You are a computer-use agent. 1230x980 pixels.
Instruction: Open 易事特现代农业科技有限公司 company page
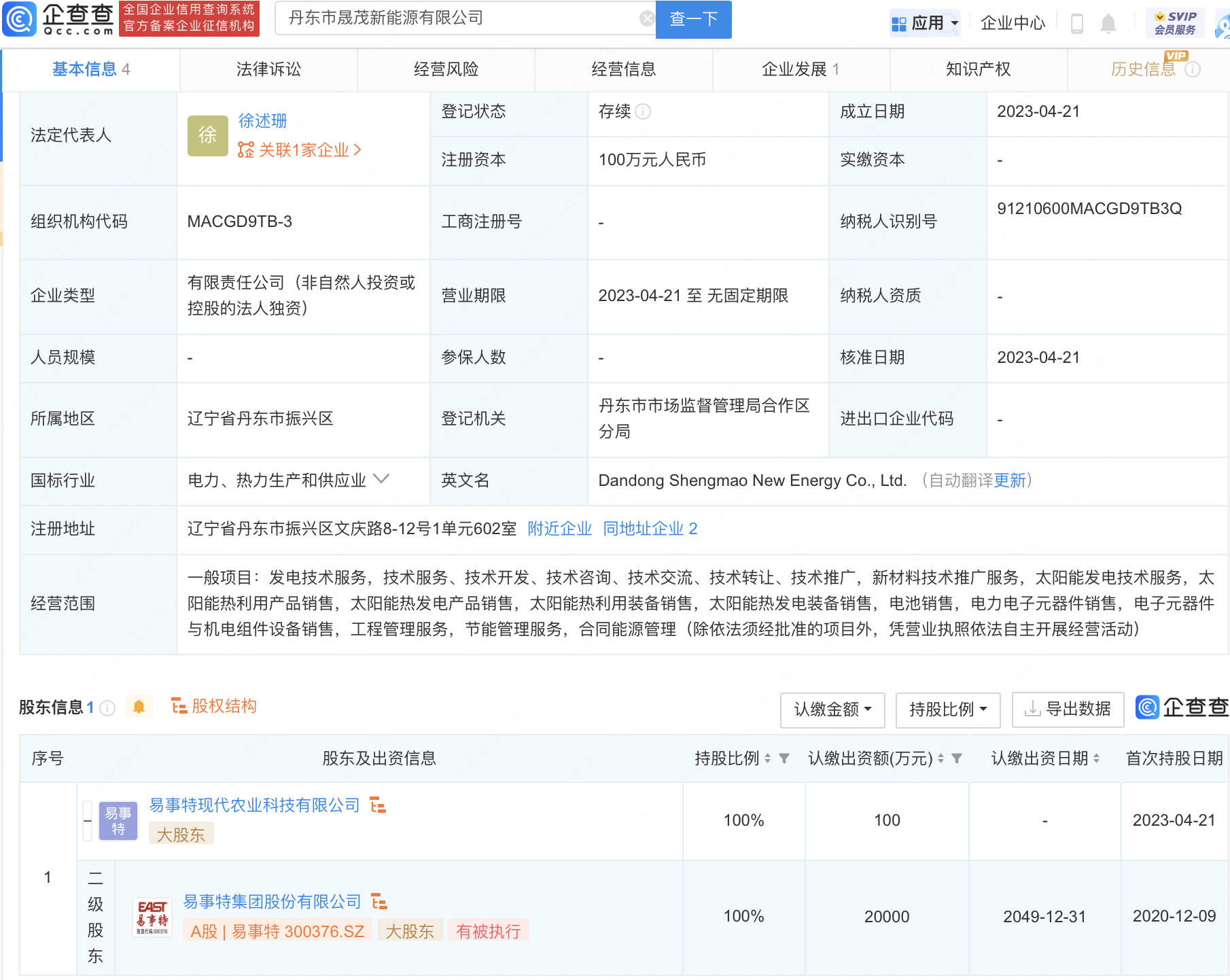(x=254, y=805)
